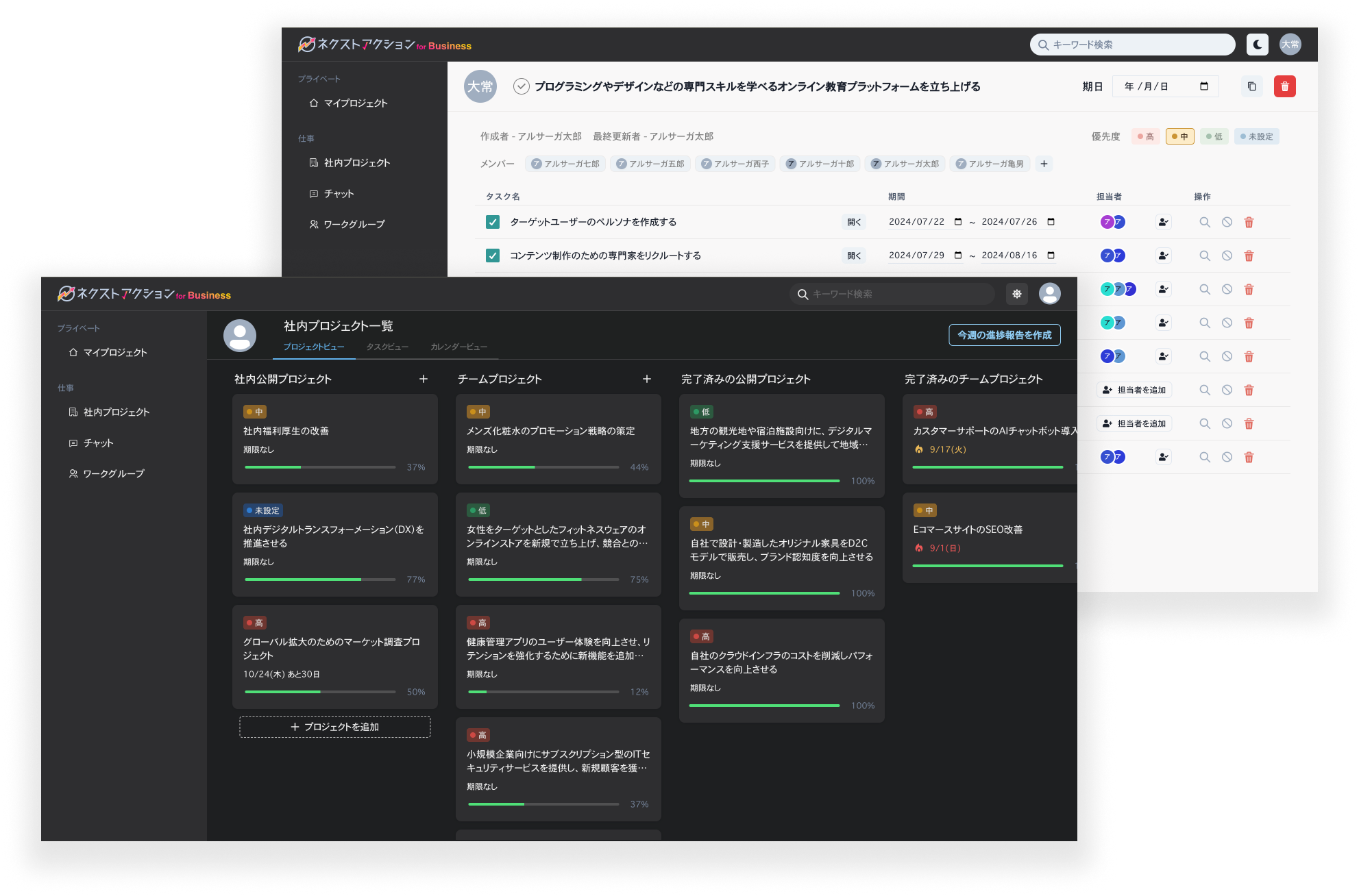Click the dashed プロジェクトを追加 button
Viewport: 1359px width, 896px height.
coord(334,727)
